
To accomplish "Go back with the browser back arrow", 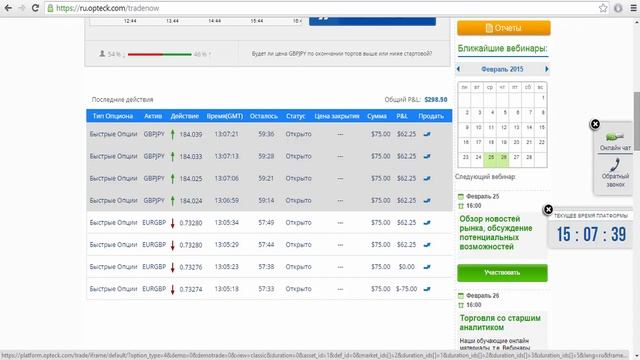I will [x=8, y=8].
